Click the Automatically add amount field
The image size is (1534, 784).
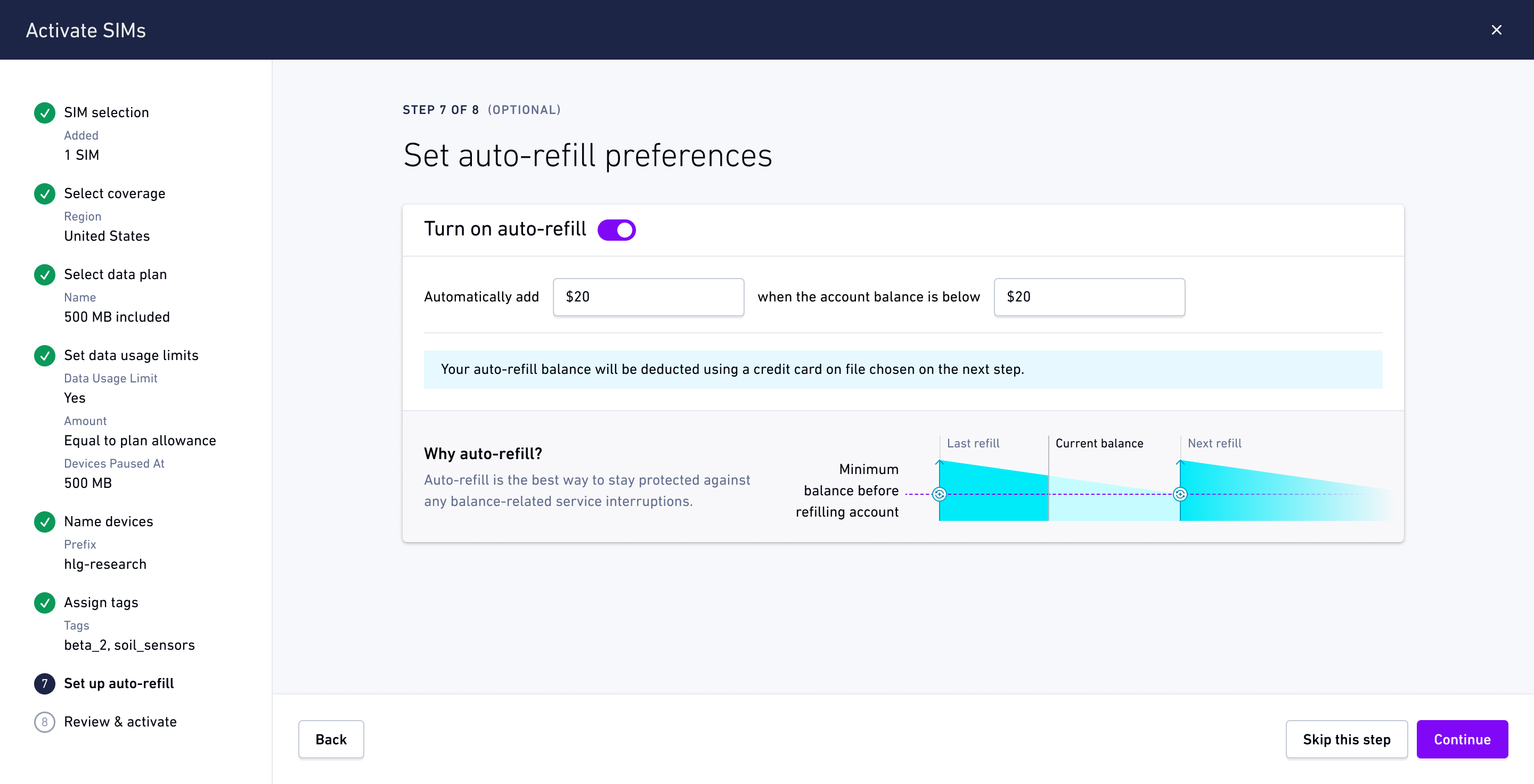[x=648, y=297]
